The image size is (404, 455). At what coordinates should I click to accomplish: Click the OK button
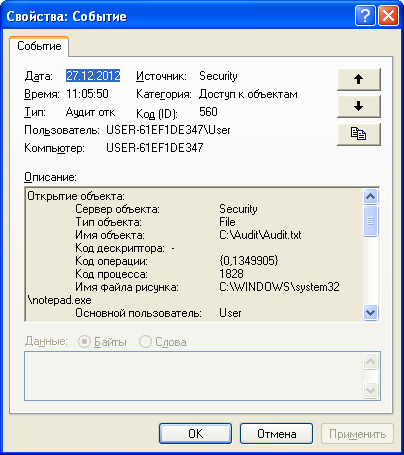(x=195, y=434)
